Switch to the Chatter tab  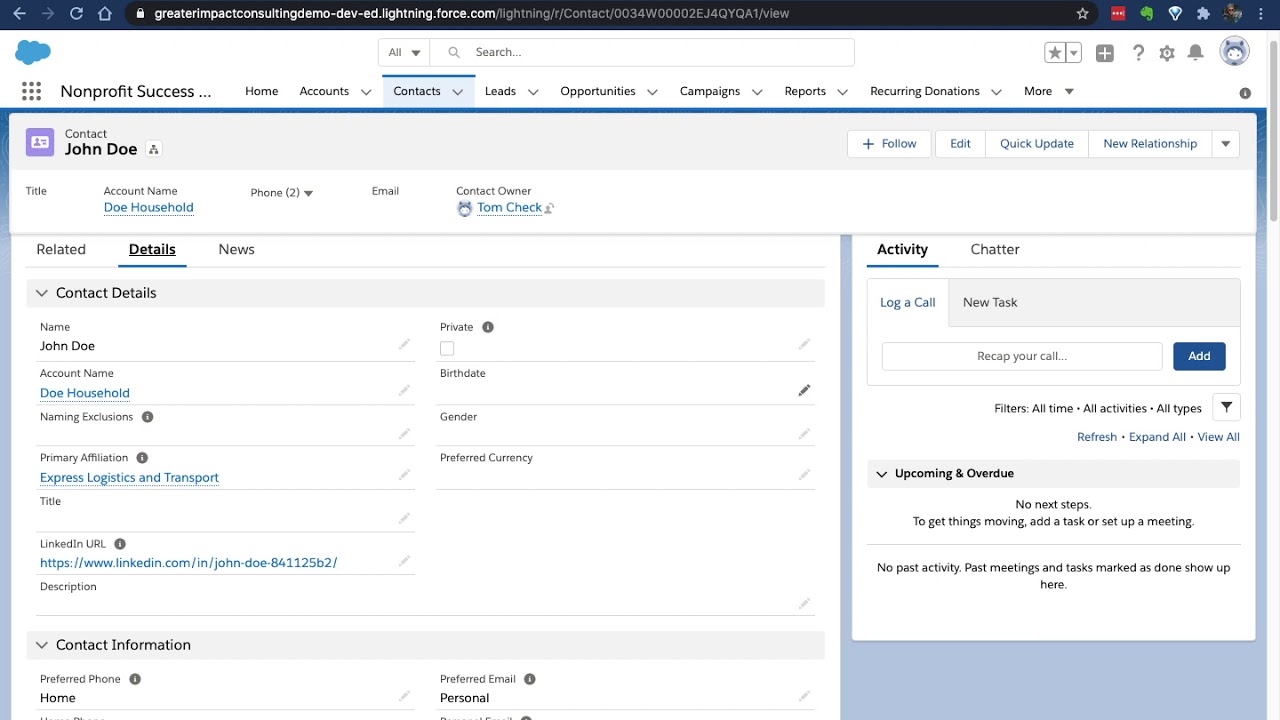point(995,249)
